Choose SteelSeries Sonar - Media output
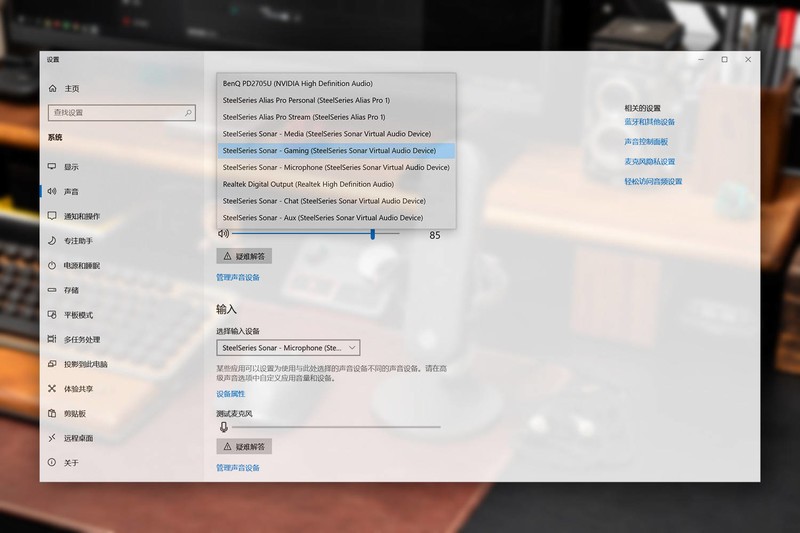This screenshot has height=533, width=800. click(336, 134)
